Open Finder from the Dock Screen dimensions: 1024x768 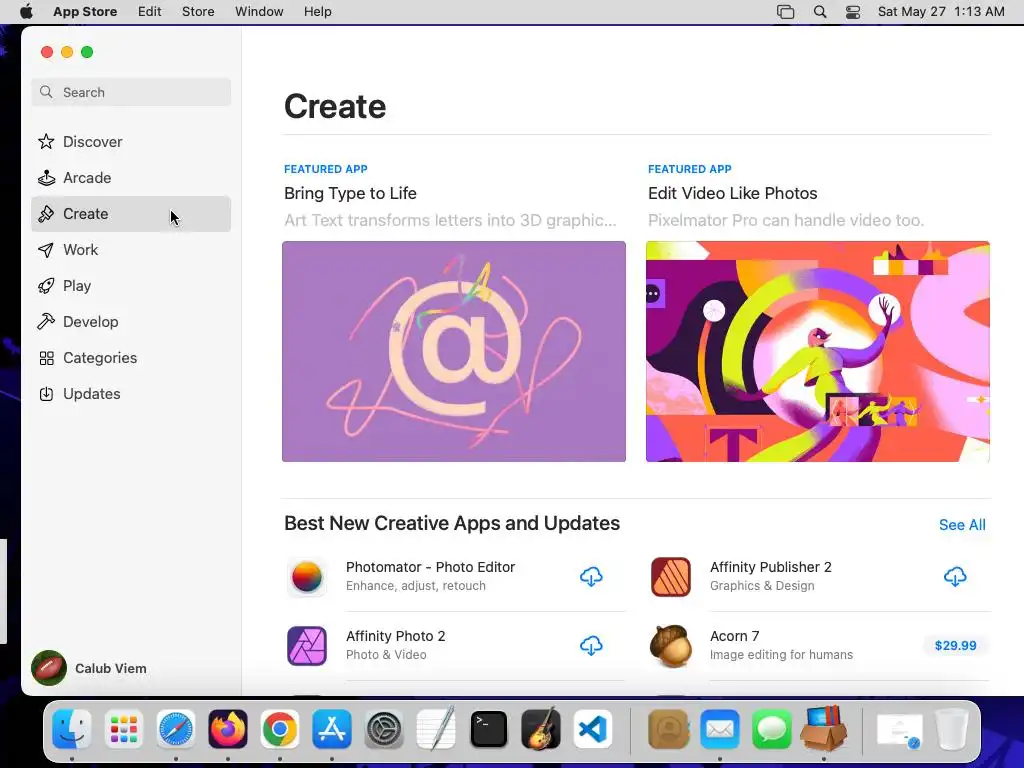click(72, 729)
